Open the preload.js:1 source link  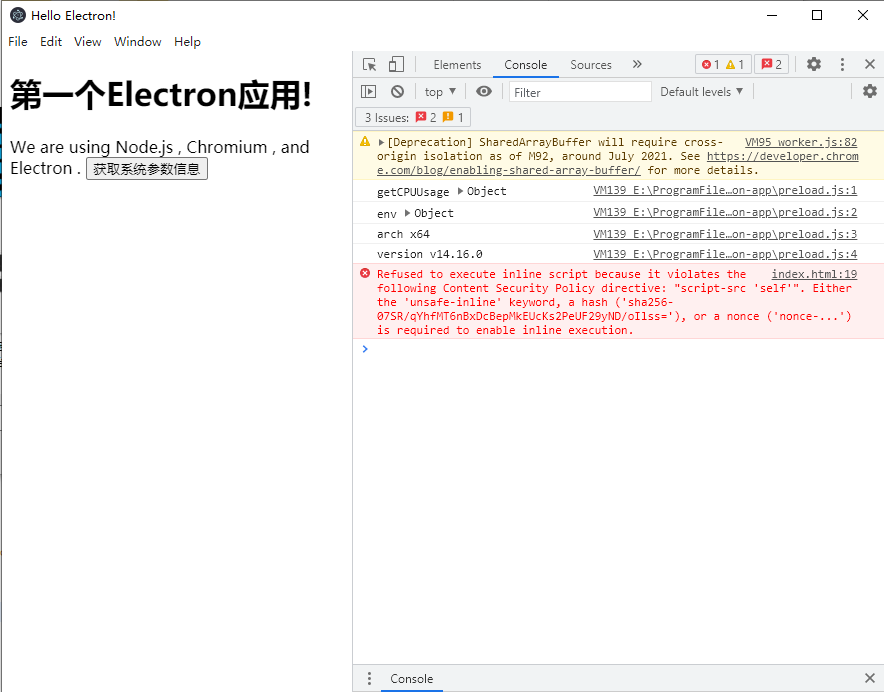pyautogui.click(x=725, y=191)
